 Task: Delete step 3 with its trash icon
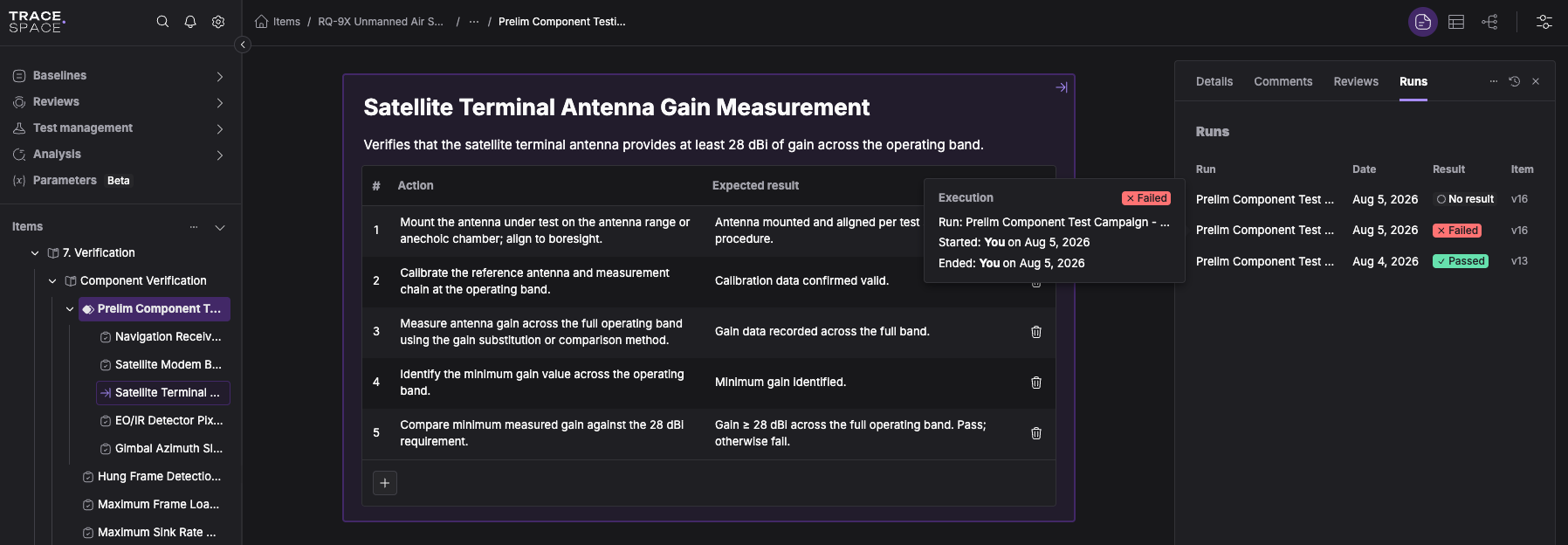tap(1036, 332)
